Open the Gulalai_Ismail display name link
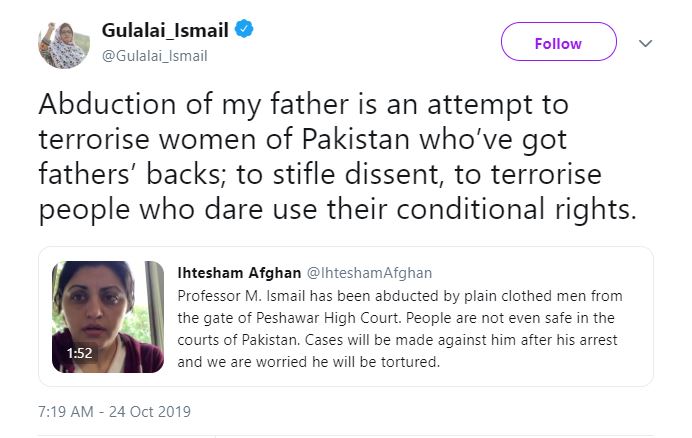The width and height of the screenshot is (692, 438). [166, 30]
